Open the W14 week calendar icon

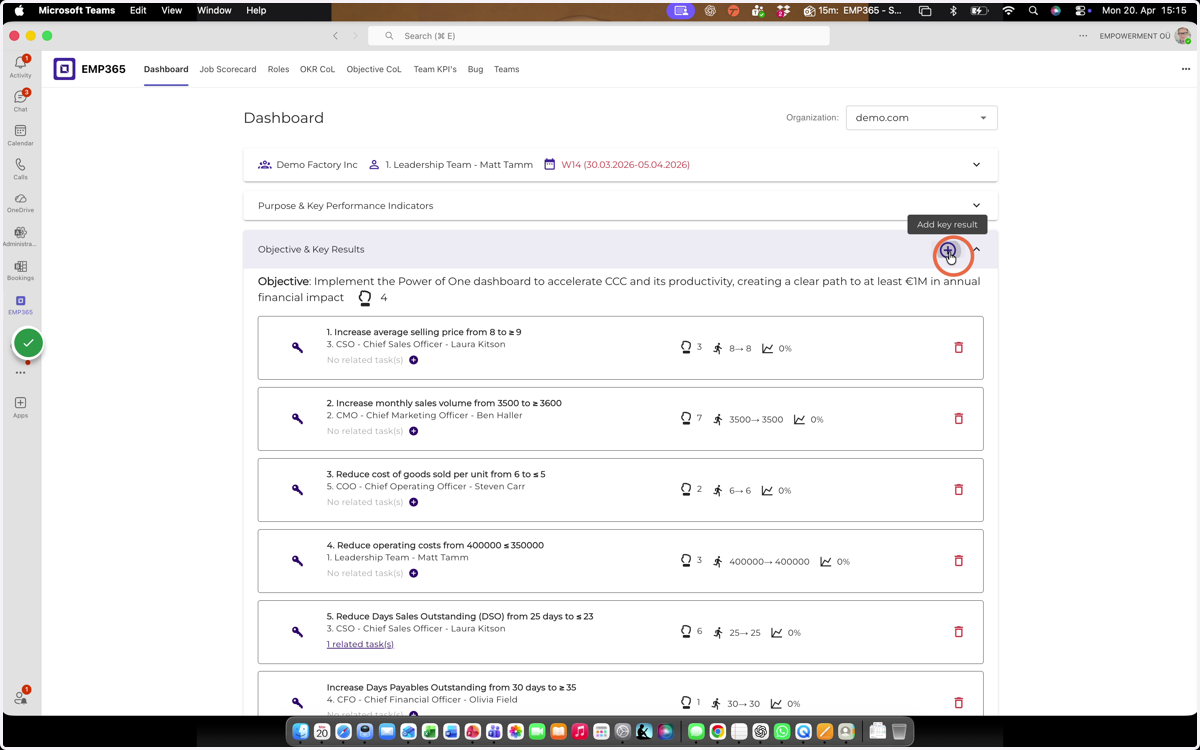click(x=549, y=164)
